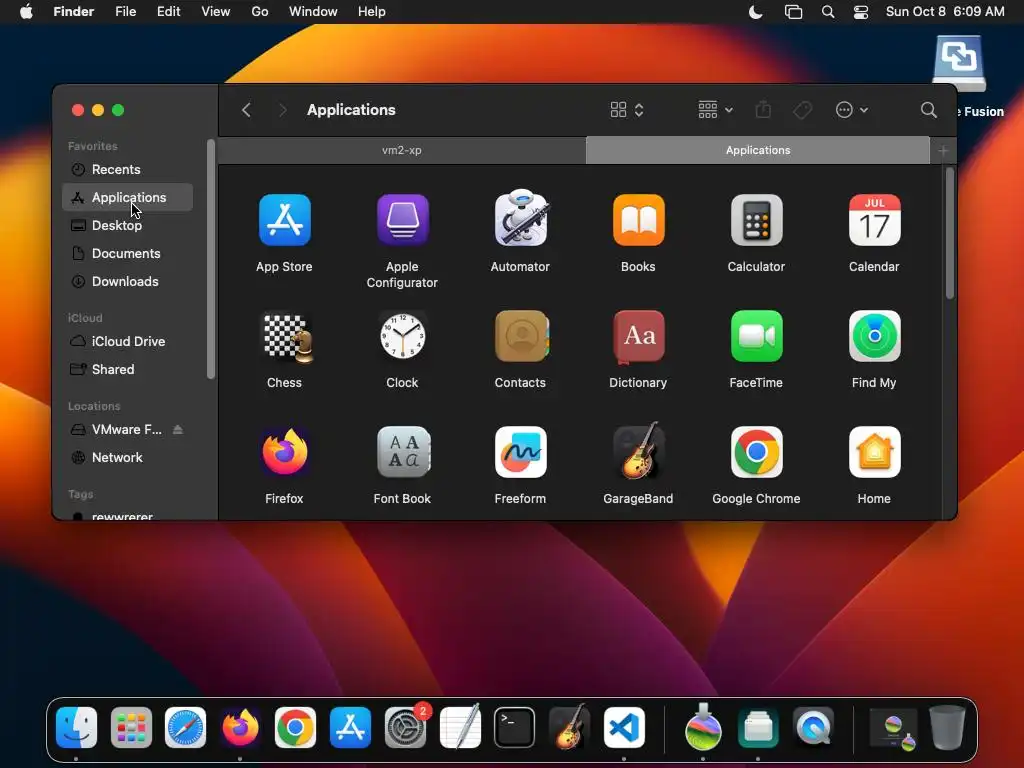The height and width of the screenshot is (768, 1024).
Task: Open the Find My app
Action: 874,336
